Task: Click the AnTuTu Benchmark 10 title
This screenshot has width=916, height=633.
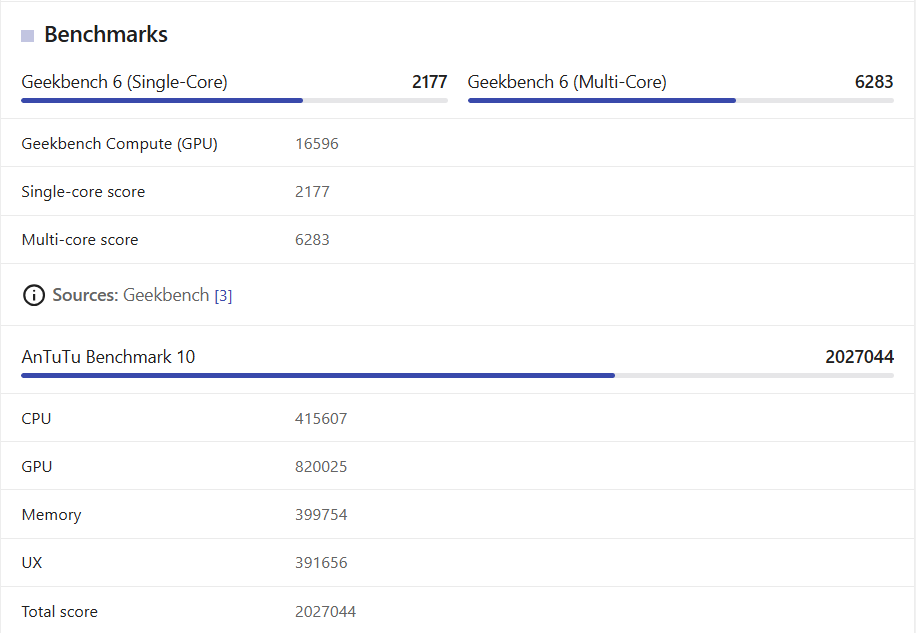Action: pyautogui.click(x=108, y=357)
